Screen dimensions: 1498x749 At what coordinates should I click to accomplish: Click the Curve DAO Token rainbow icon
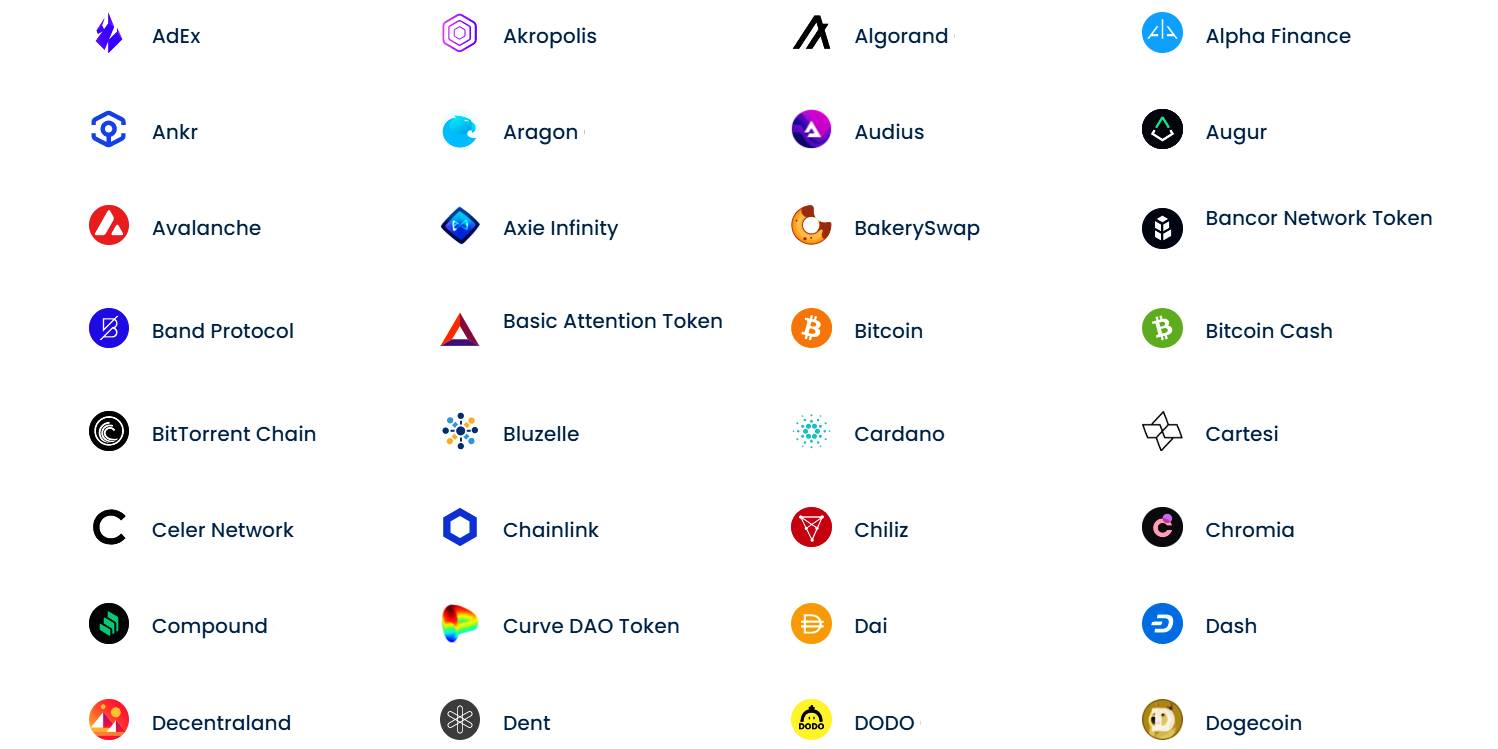[x=459, y=623]
